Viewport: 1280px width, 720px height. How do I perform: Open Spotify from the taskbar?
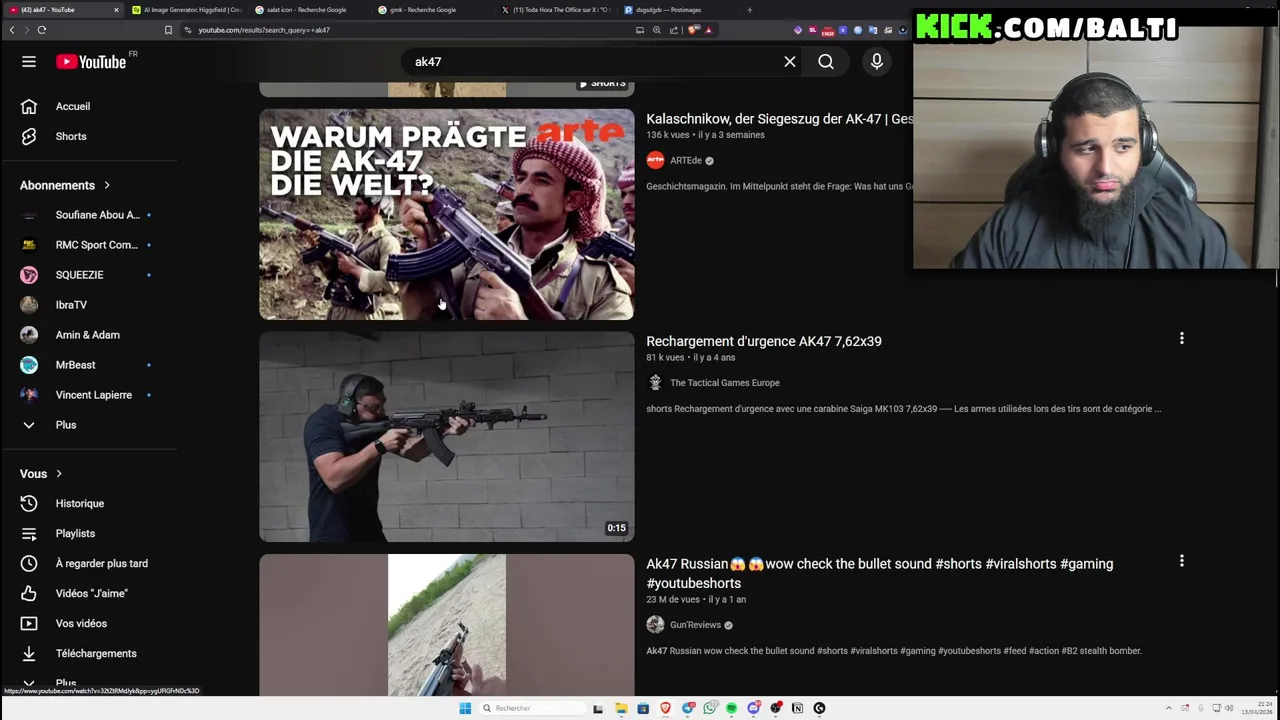pyautogui.click(x=732, y=708)
